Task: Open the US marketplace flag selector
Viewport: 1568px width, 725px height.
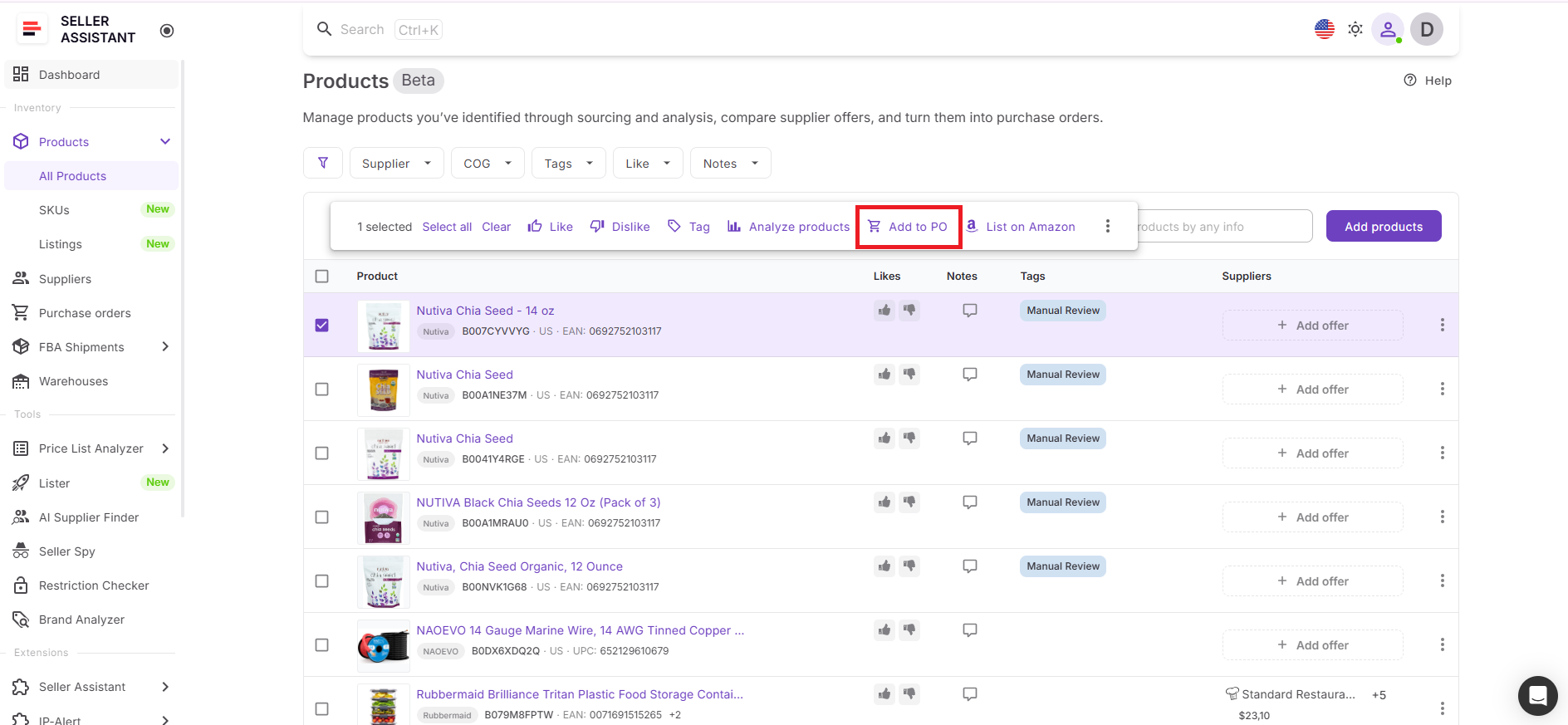Action: 1325,29
